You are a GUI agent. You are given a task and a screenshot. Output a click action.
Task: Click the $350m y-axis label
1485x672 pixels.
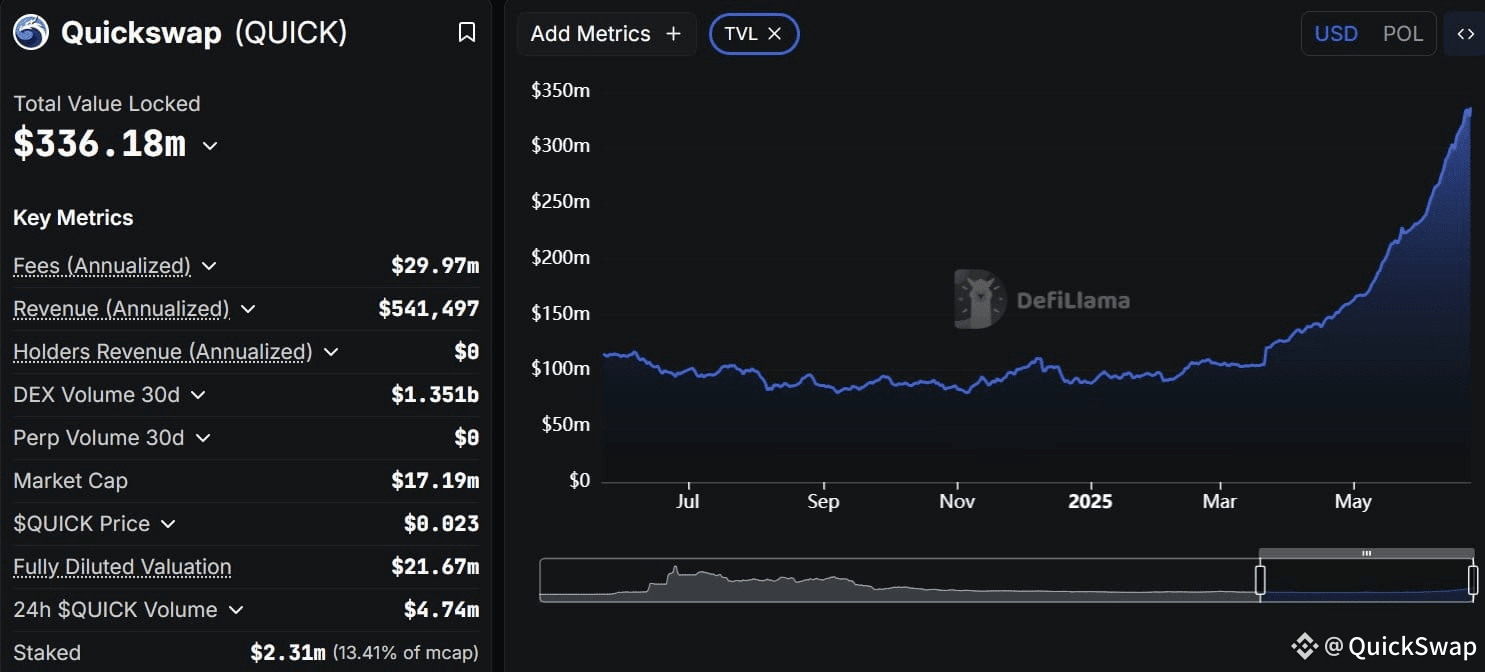pos(560,91)
